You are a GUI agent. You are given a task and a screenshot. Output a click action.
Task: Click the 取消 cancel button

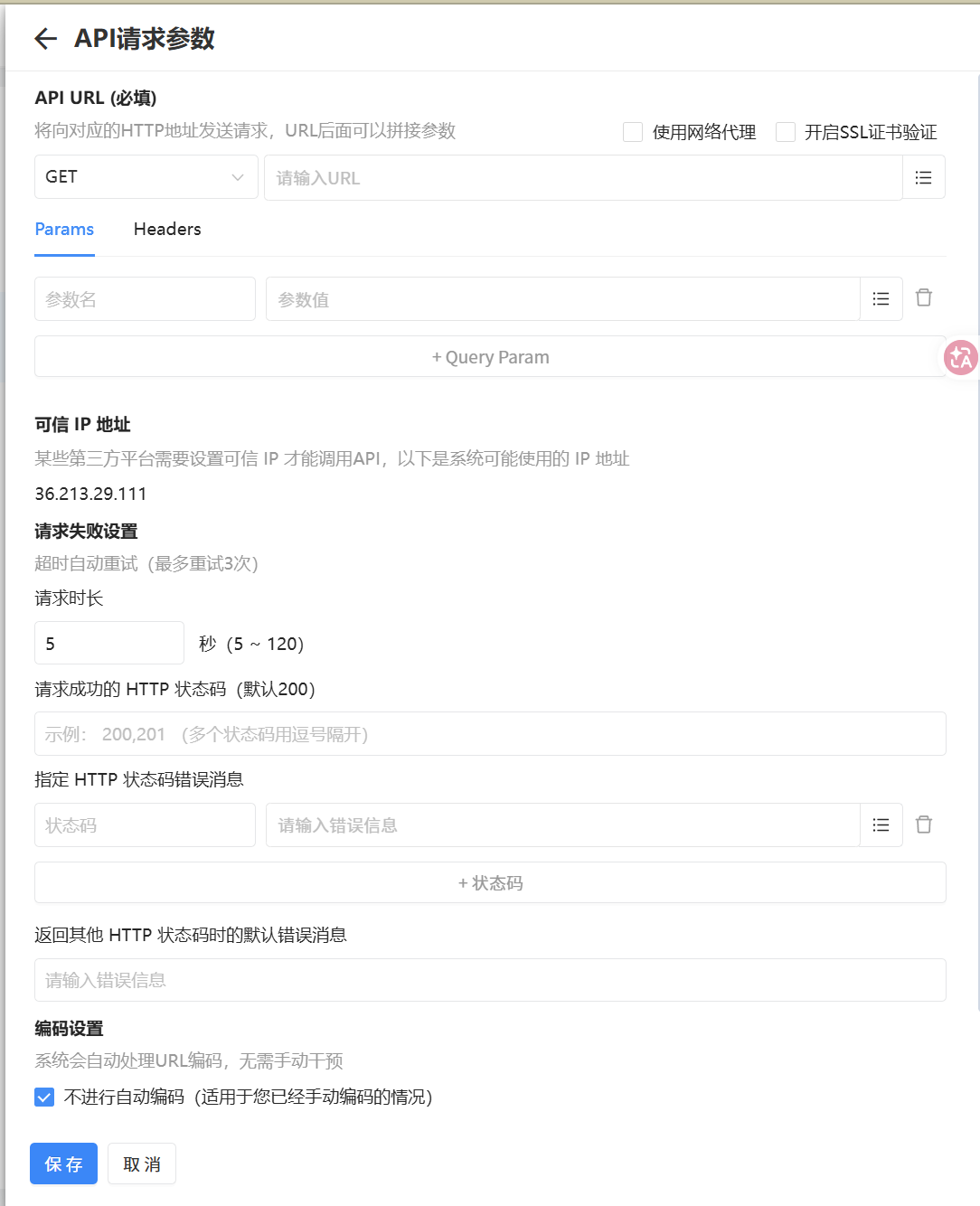click(141, 1164)
